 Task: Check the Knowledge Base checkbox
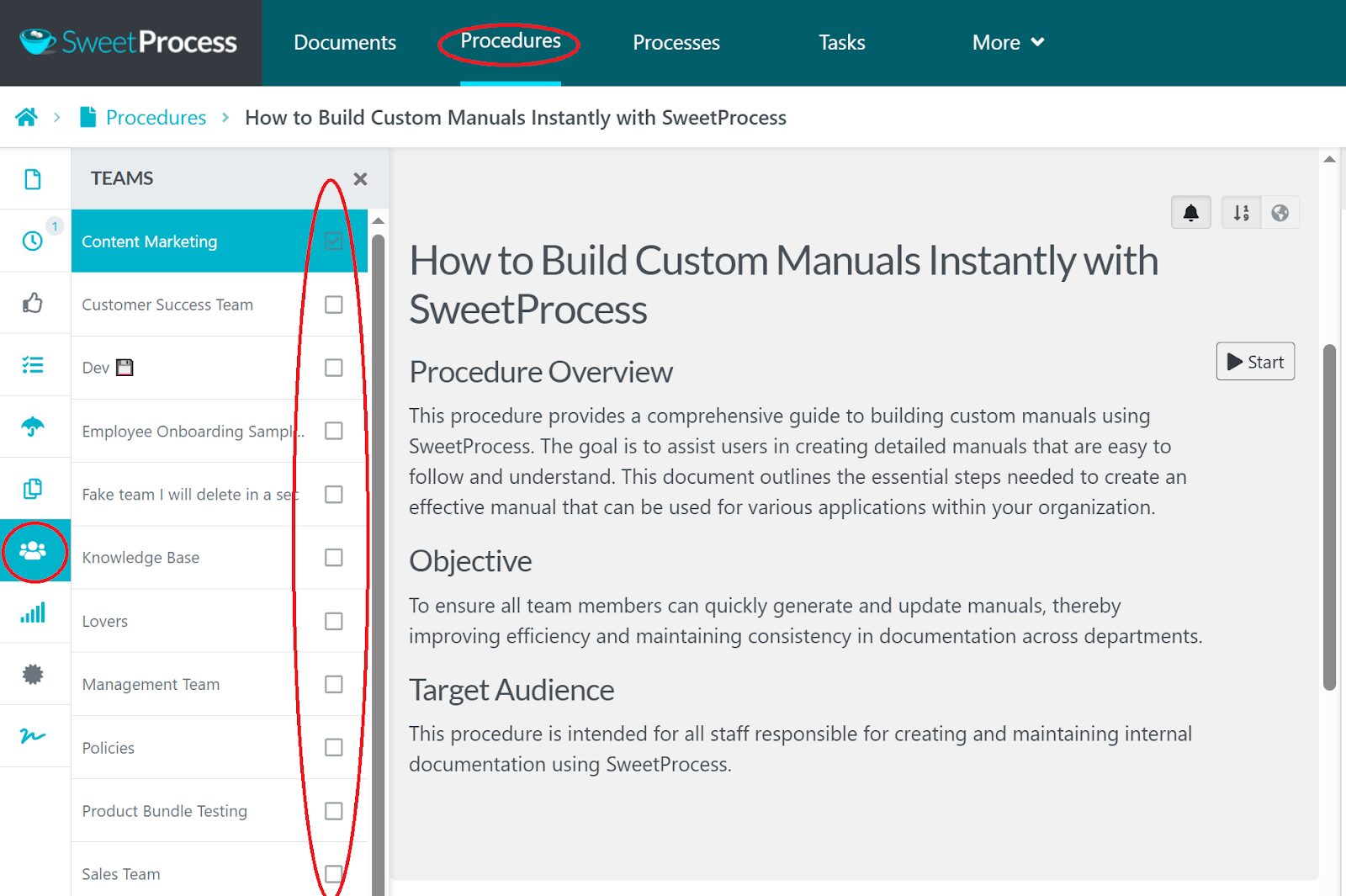click(x=334, y=558)
